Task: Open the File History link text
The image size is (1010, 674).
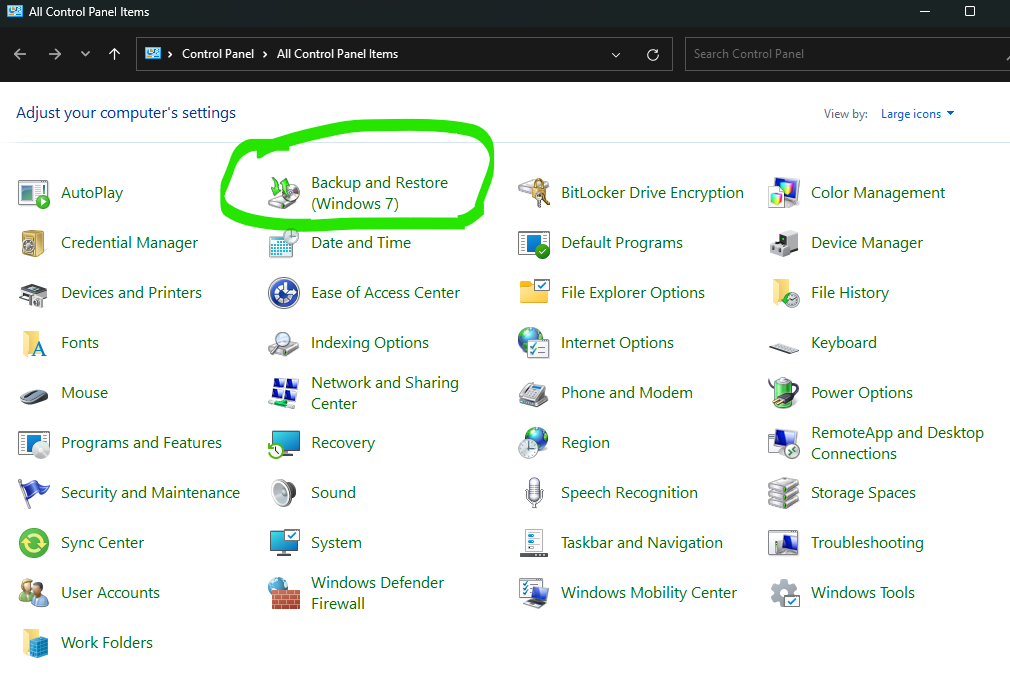Action: [x=850, y=293]
